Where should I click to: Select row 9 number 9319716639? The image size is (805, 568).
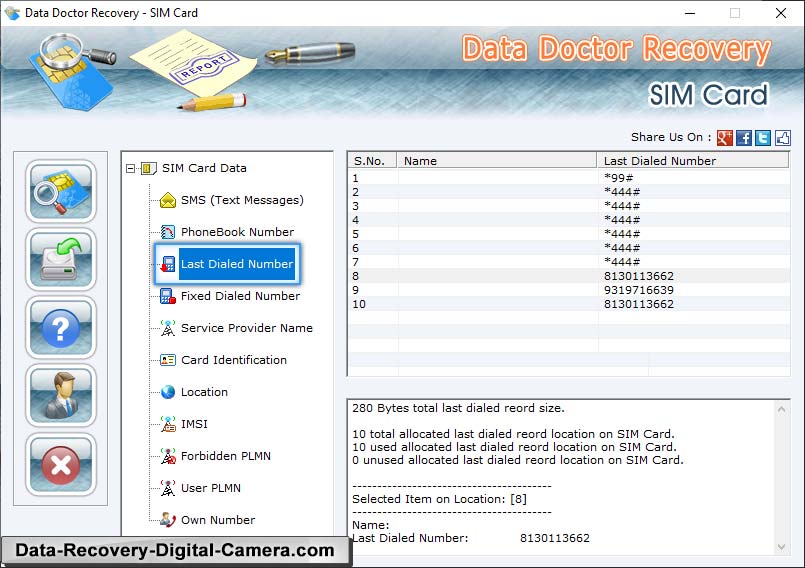click(569, 290)
